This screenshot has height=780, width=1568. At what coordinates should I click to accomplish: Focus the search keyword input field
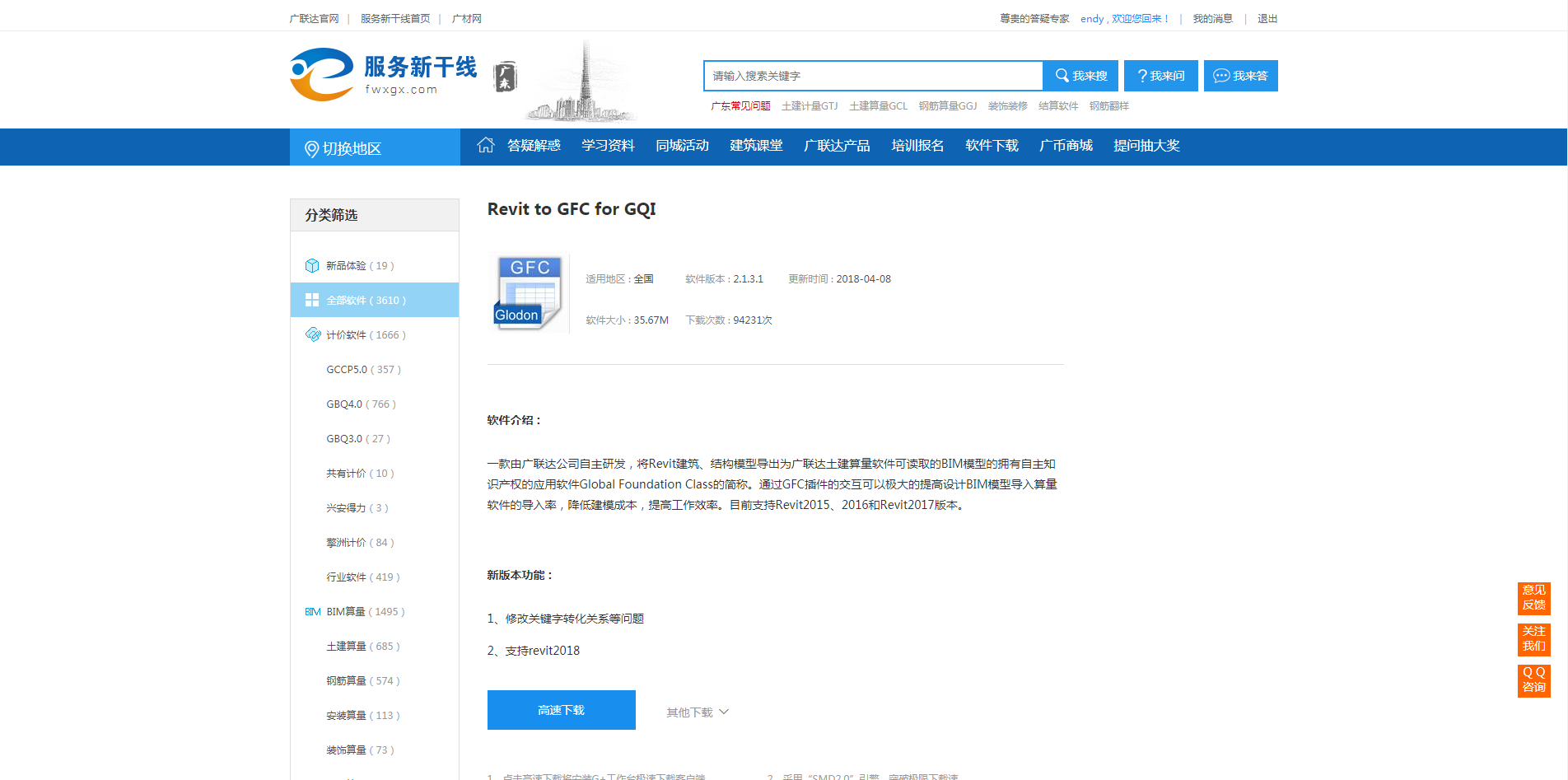(874, 76)
